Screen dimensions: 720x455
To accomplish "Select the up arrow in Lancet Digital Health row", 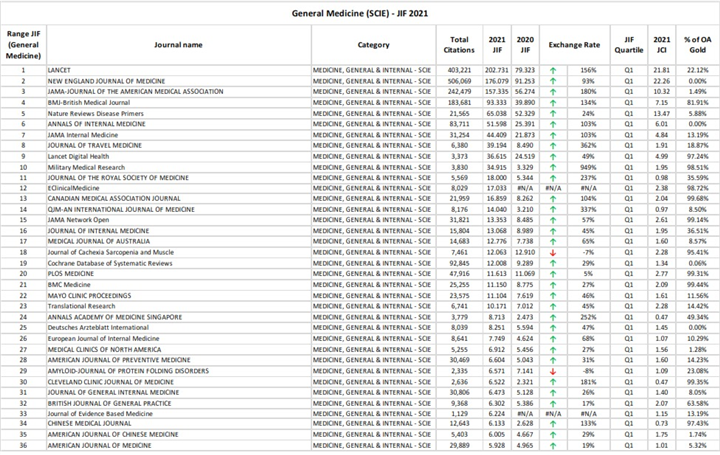I will tap(553, 157).
